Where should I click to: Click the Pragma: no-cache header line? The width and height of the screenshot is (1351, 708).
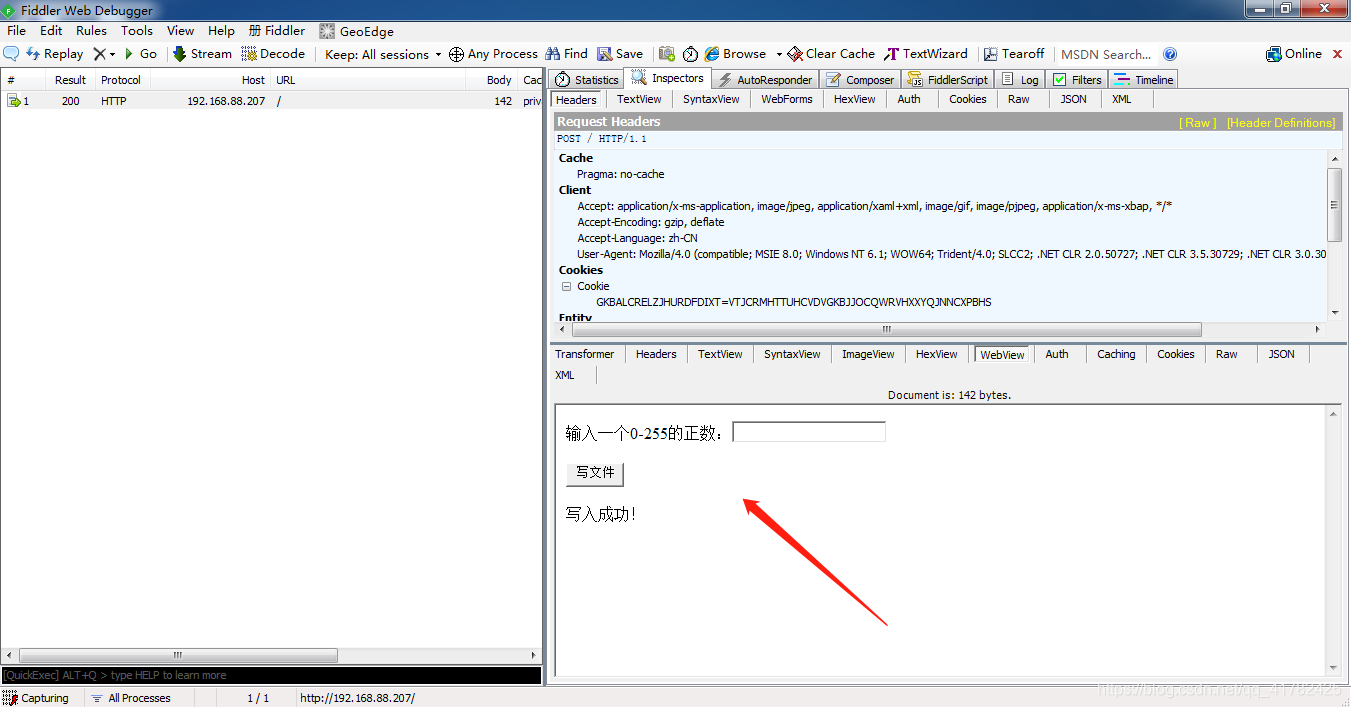[x=620, y=174]
